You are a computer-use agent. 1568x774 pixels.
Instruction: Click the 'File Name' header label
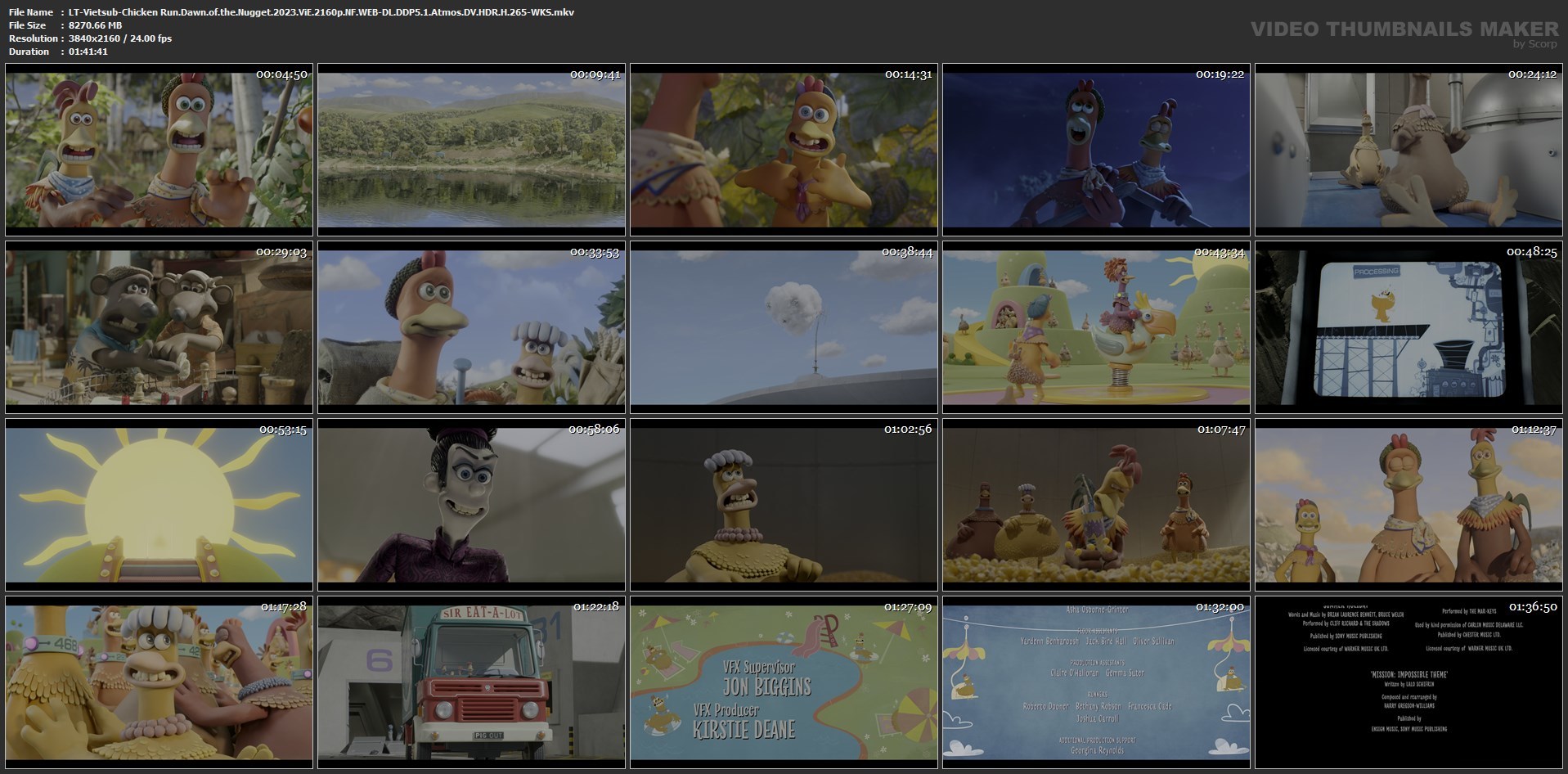point(31,12)
